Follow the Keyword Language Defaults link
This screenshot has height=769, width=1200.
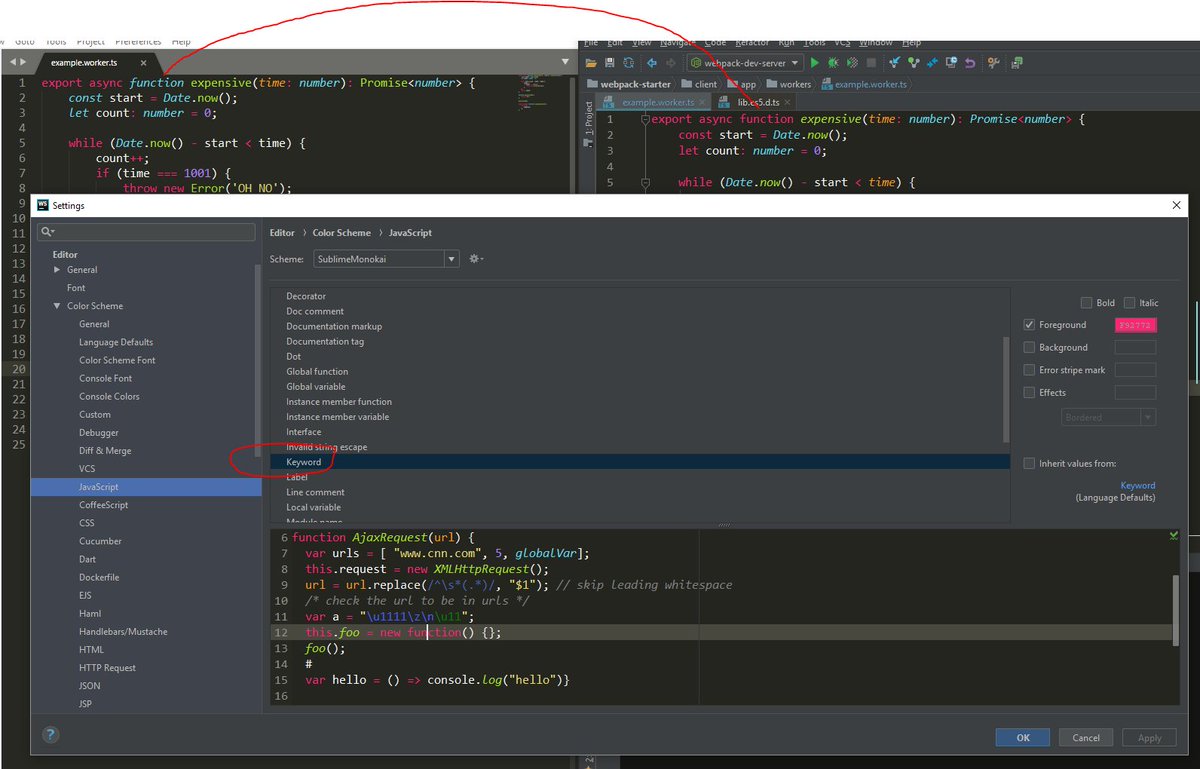click(x=1137, y=486)
